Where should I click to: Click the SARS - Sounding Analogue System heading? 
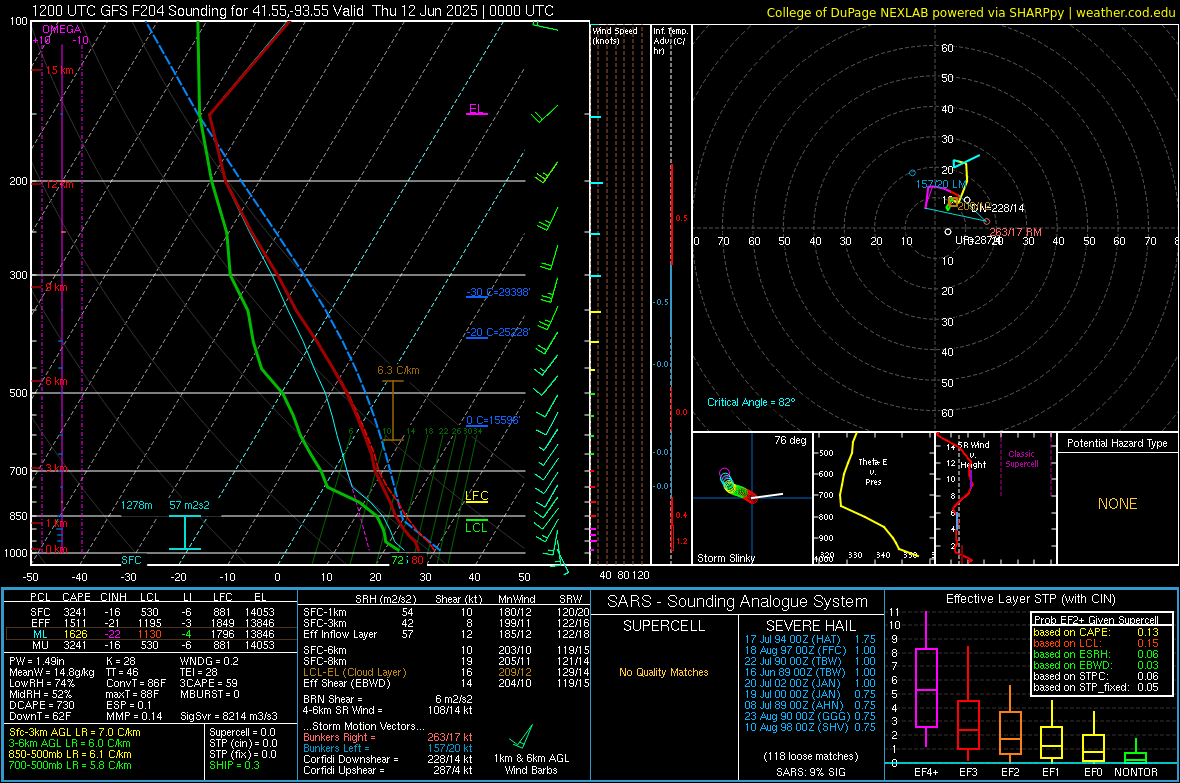click(x=738, y=602)
